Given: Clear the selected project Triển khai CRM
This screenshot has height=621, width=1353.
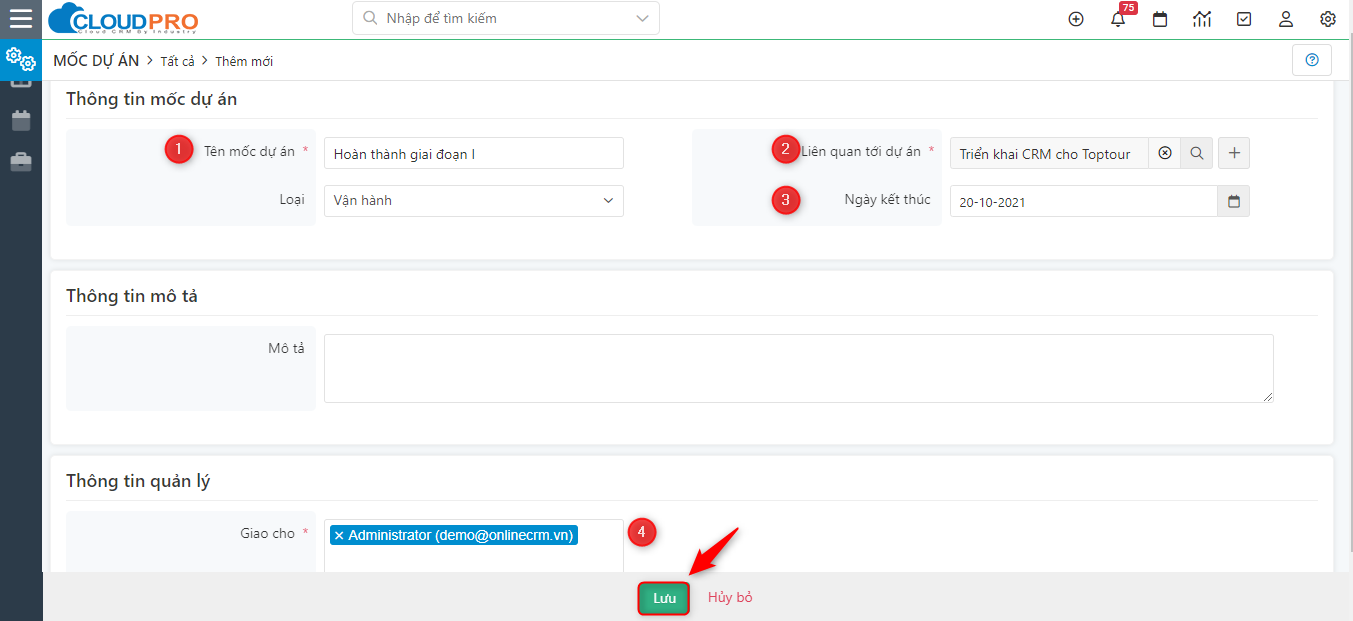Looking at the screenshot, I should coord(1164,153).
